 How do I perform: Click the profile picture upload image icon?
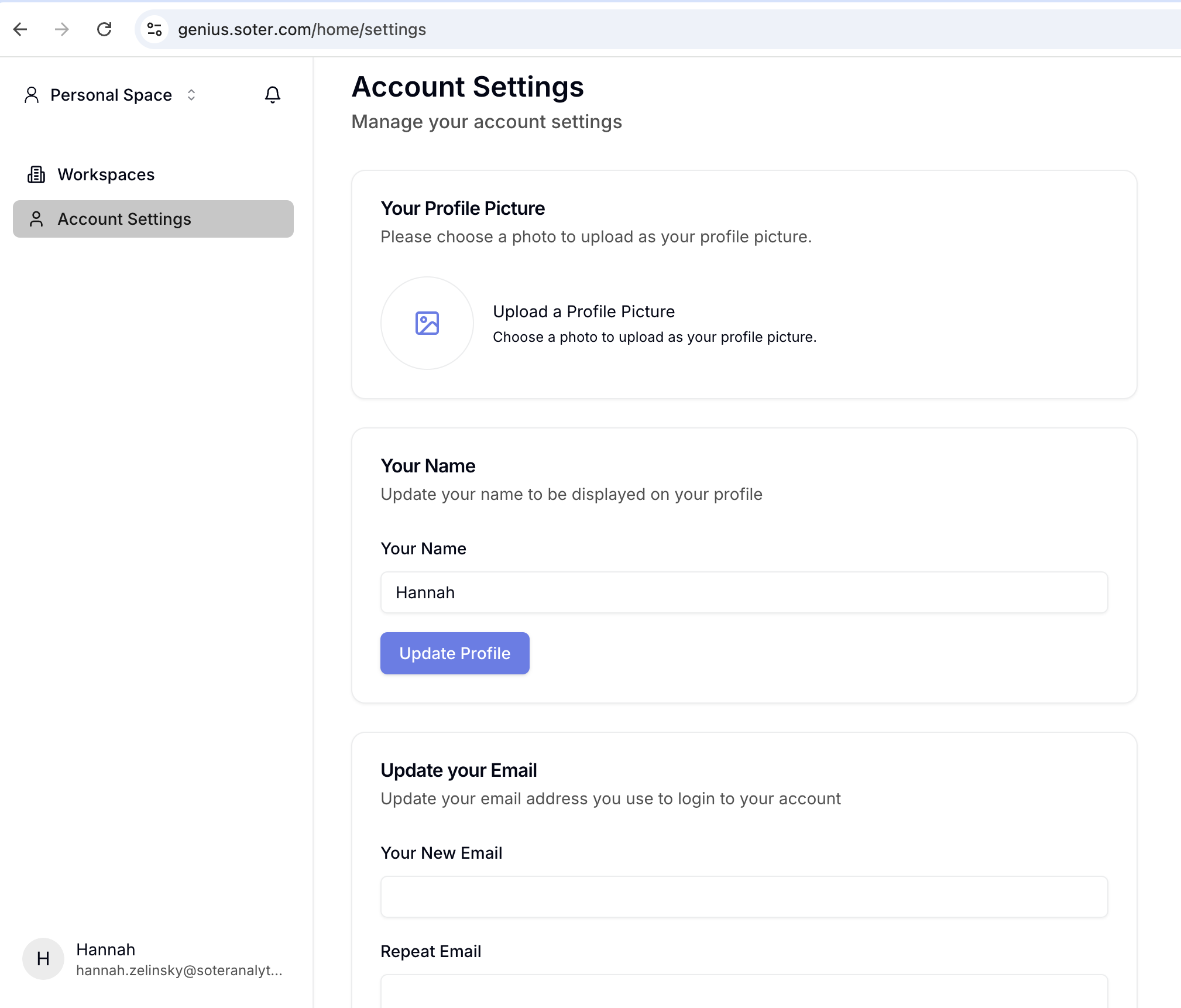click(x=427, y=323)
